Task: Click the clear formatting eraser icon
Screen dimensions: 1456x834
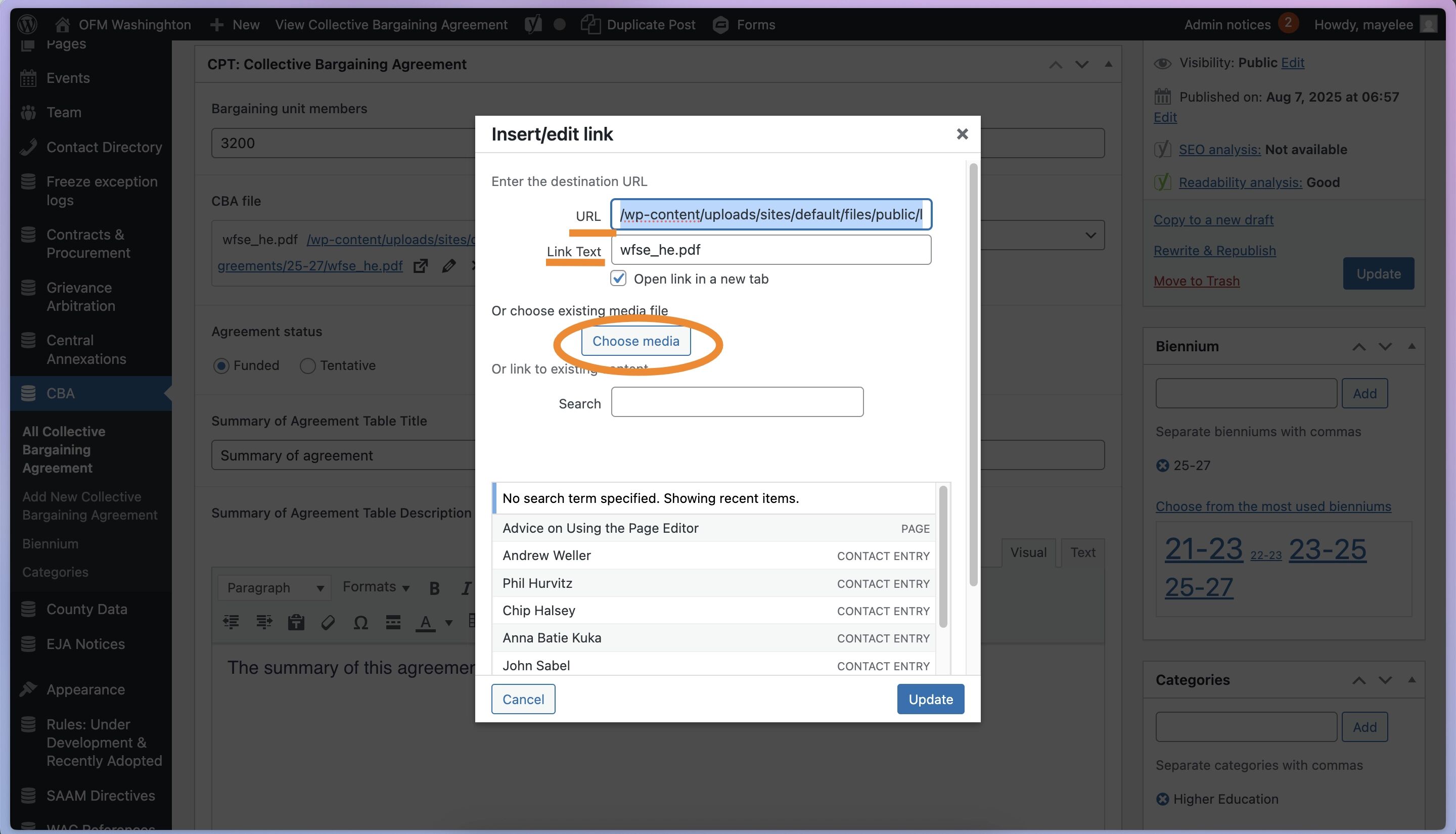Action: pyautogui.click(x=328, y=622)
